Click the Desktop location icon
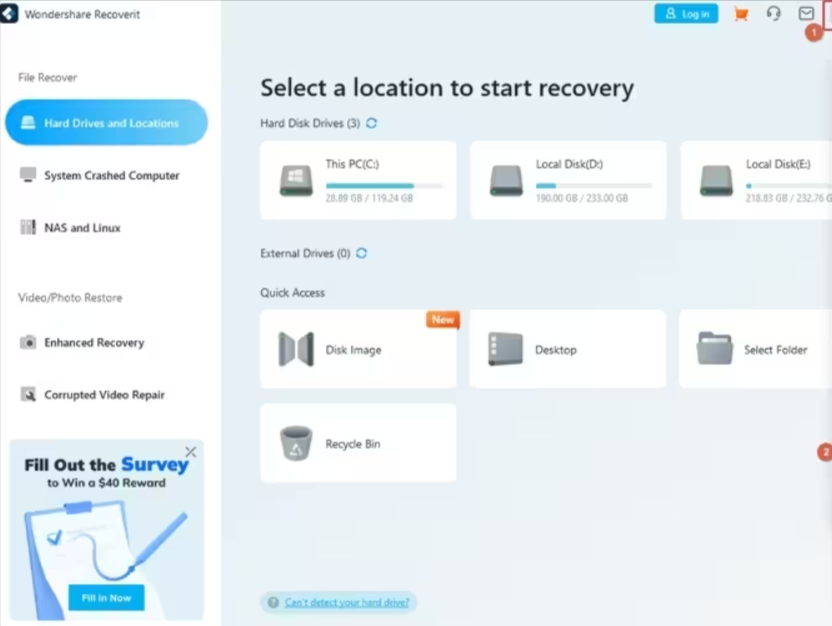The height and width of the screenshot is (626, 832). point(505,349)
